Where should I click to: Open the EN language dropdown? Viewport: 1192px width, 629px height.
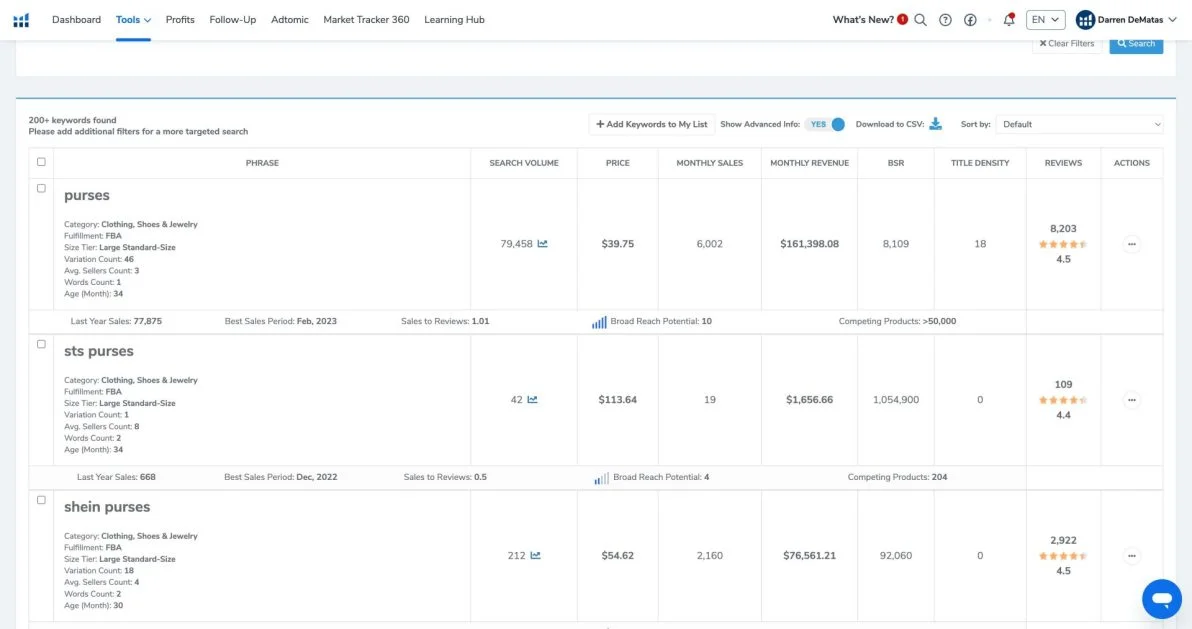click(x=1045, y=20)
